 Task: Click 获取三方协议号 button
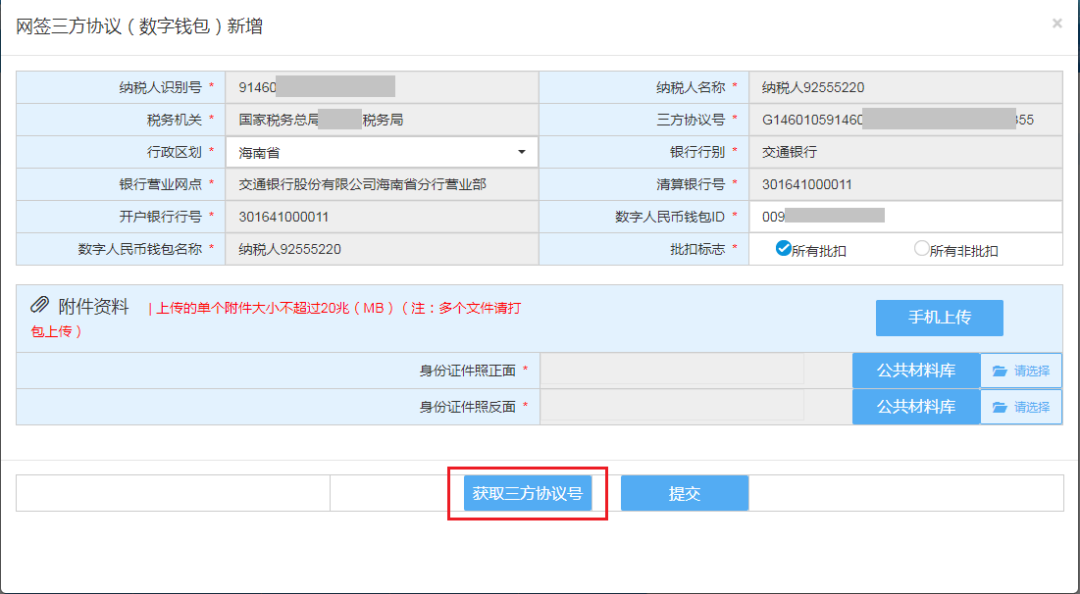(528, 494)
